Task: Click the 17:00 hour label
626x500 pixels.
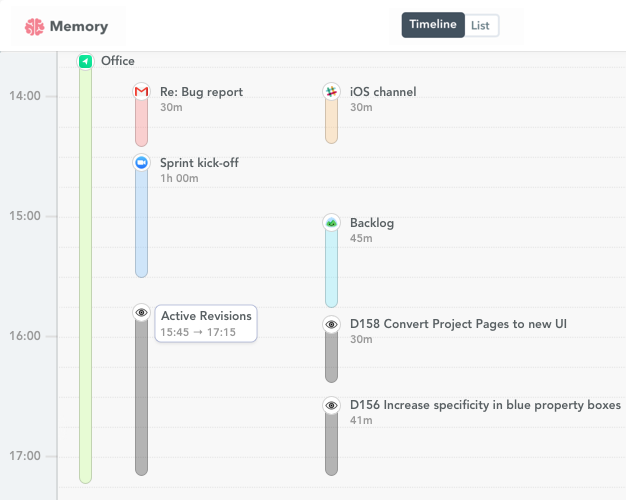Action: point(25,456)
